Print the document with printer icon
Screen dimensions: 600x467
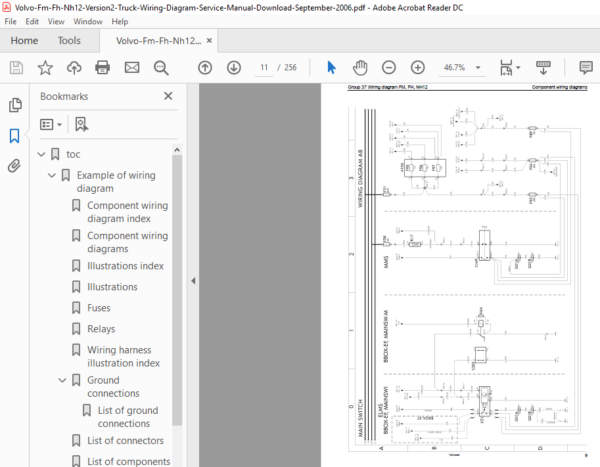tap(103, 68)
